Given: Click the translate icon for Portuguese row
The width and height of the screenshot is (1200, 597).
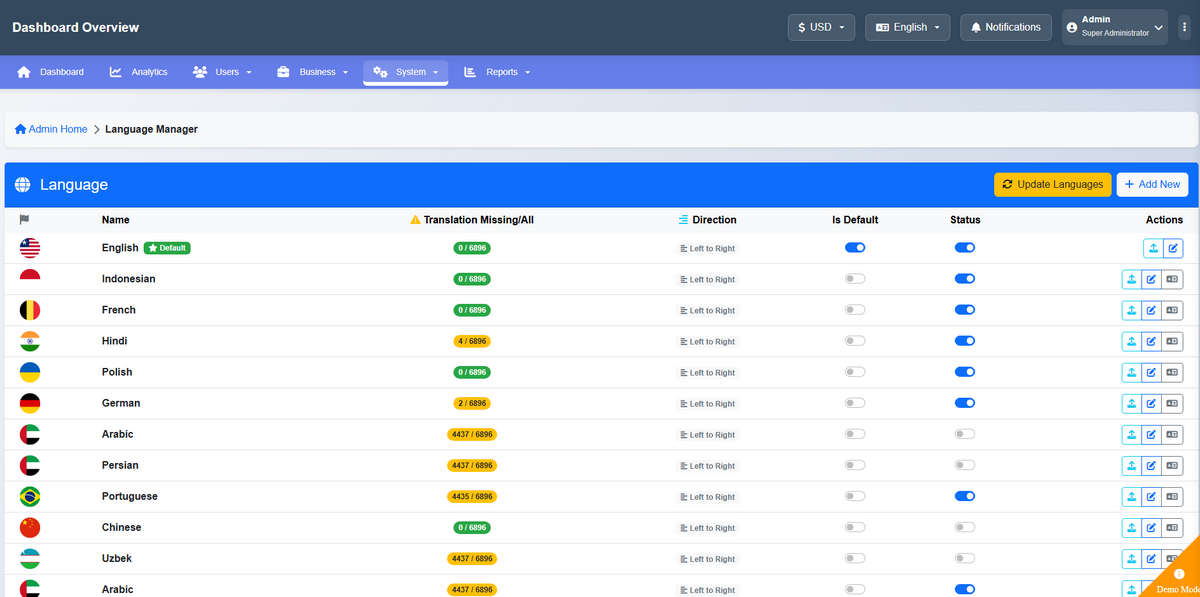Looking at the screenshot, I should 1172,496.
